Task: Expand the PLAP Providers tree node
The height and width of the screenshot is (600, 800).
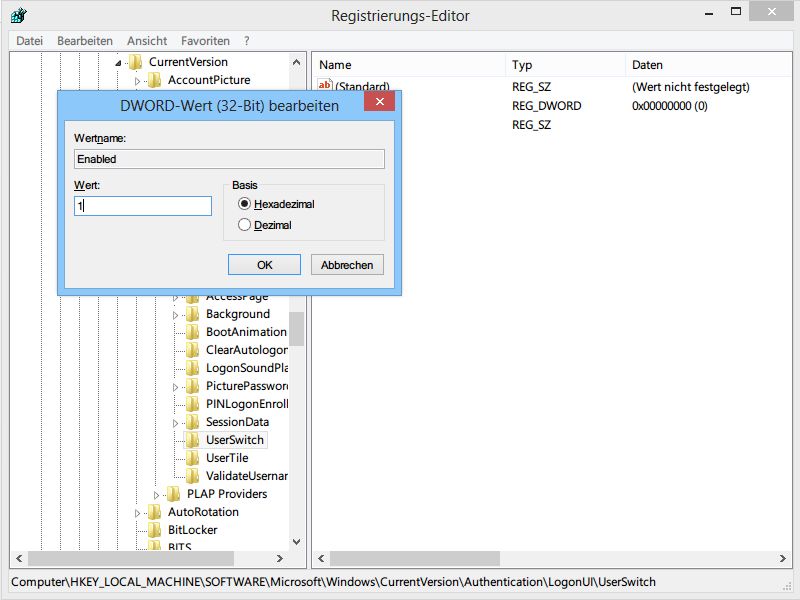Action: point(157,495)
